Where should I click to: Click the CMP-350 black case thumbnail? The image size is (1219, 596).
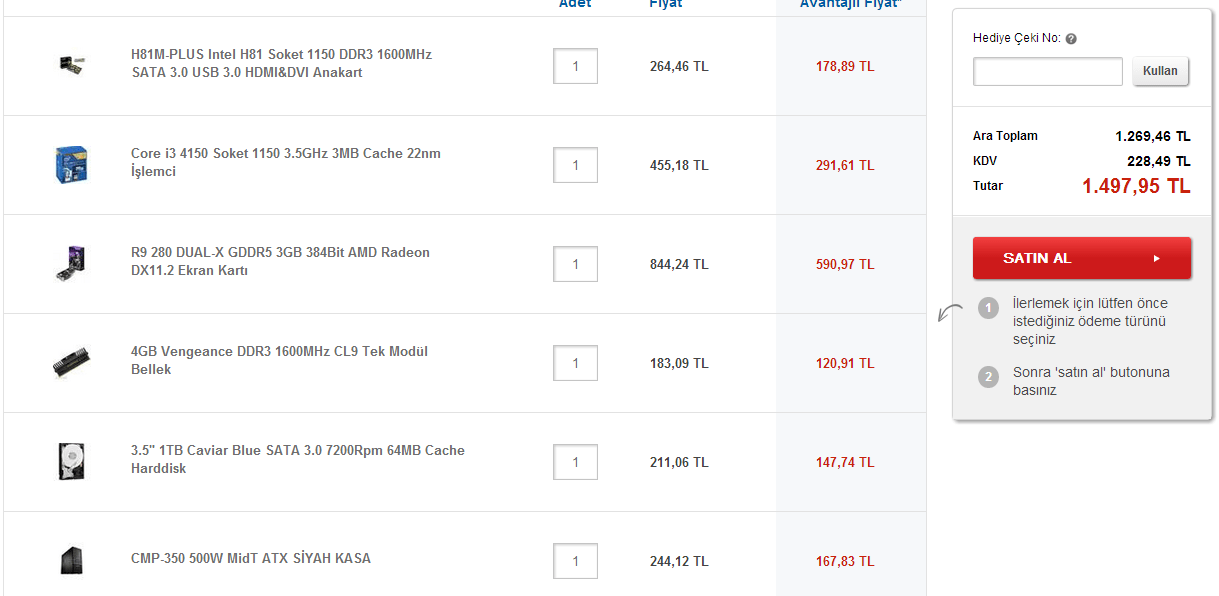tap(72, 560)
